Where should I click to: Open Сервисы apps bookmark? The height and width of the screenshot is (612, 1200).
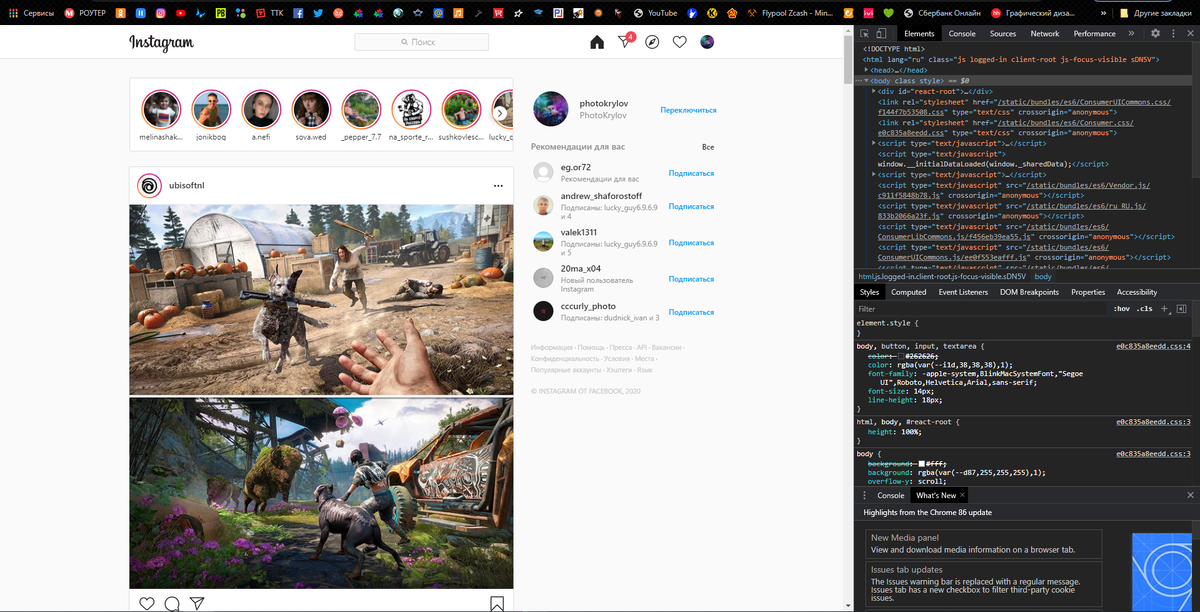point(32,13)
